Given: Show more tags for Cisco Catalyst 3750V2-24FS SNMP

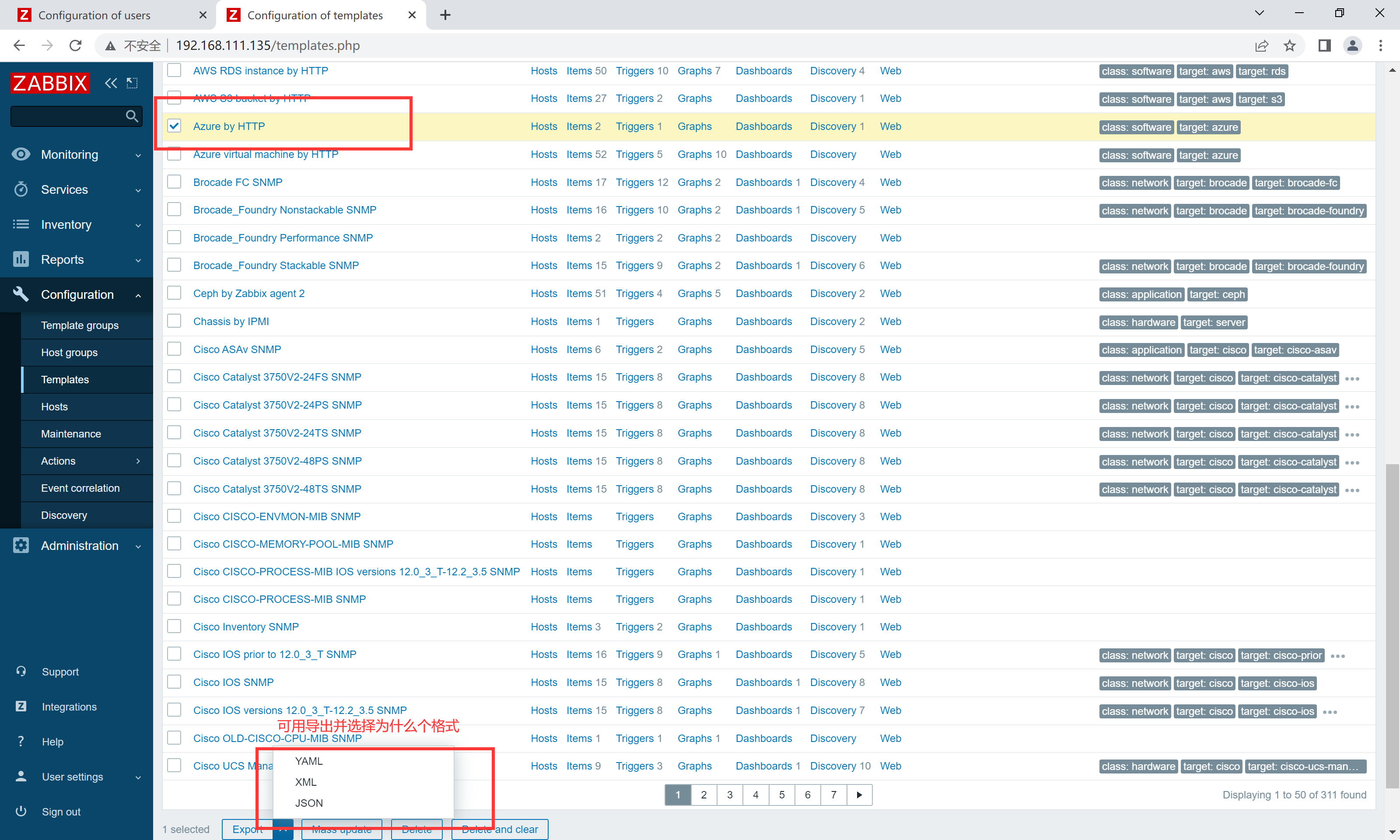Looking at the screenshot, I should 1352,379.
